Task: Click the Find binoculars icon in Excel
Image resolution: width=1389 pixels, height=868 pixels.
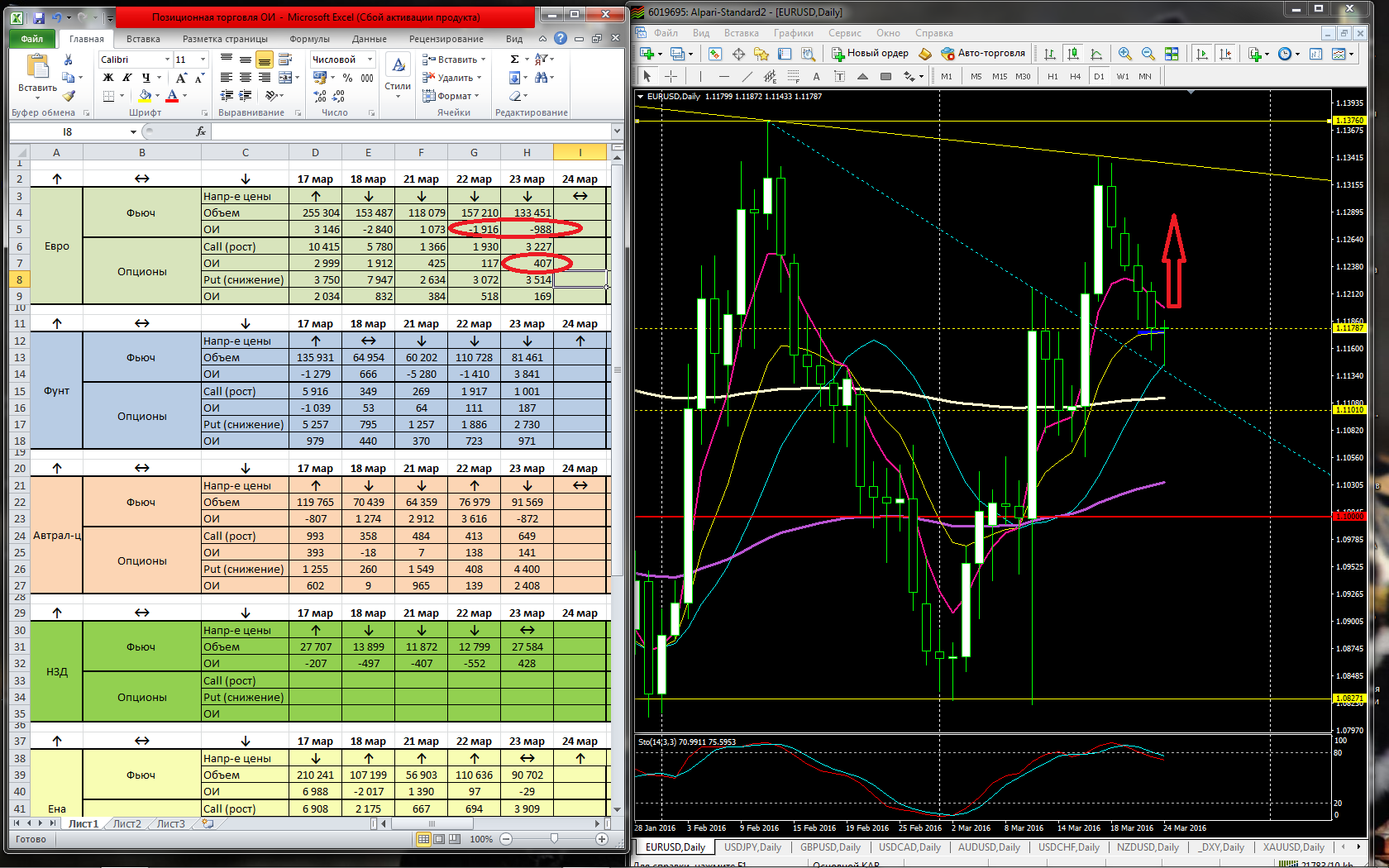Action: tap(541, 78)
